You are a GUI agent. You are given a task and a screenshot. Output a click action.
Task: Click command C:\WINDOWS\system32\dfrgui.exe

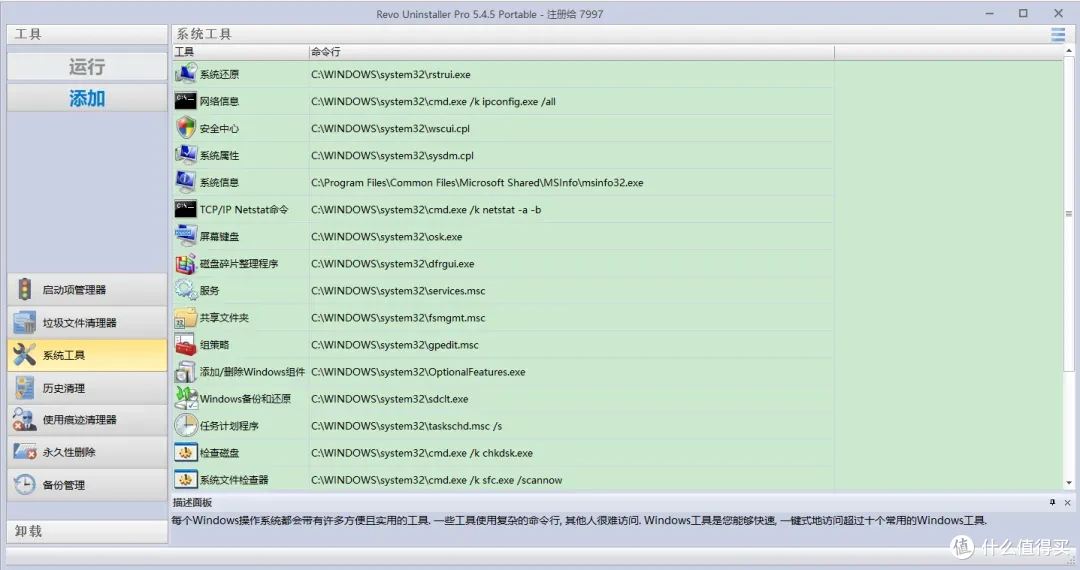tap(393, 264)
